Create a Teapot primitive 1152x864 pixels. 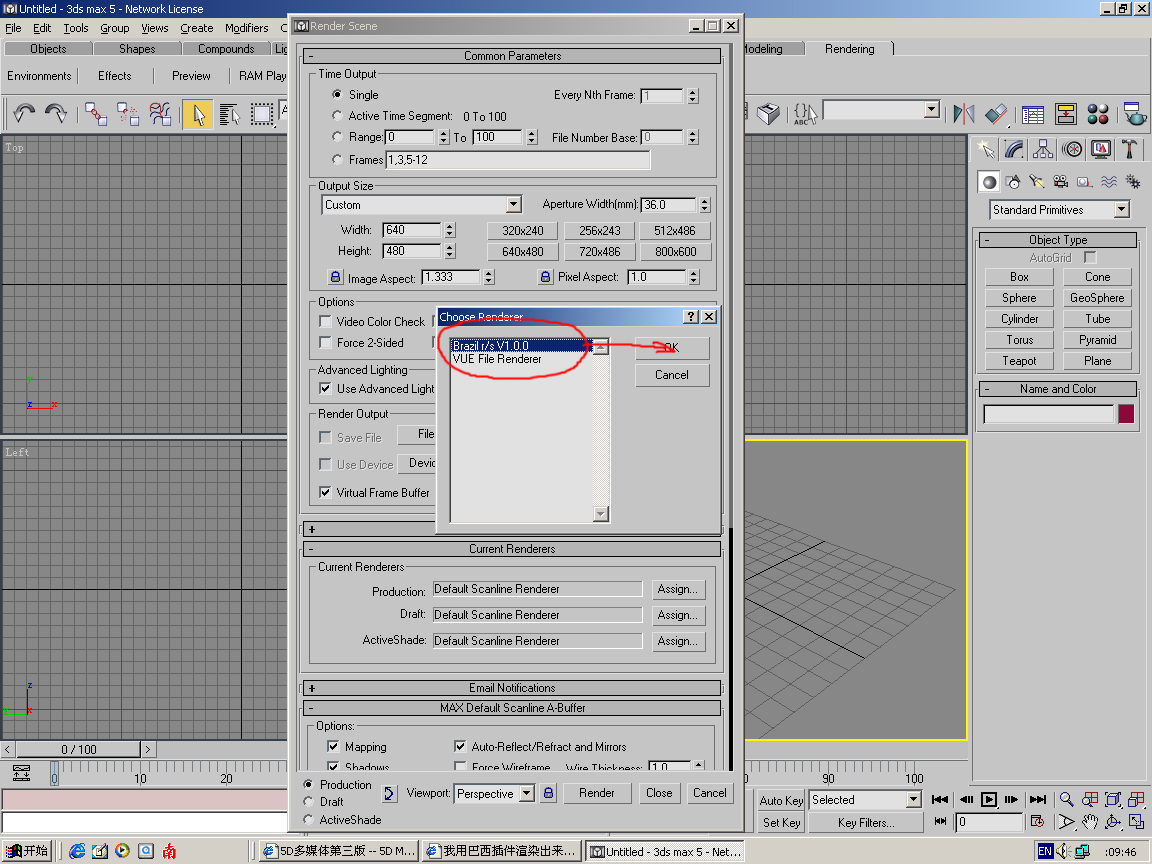[x=1019, y=361]
